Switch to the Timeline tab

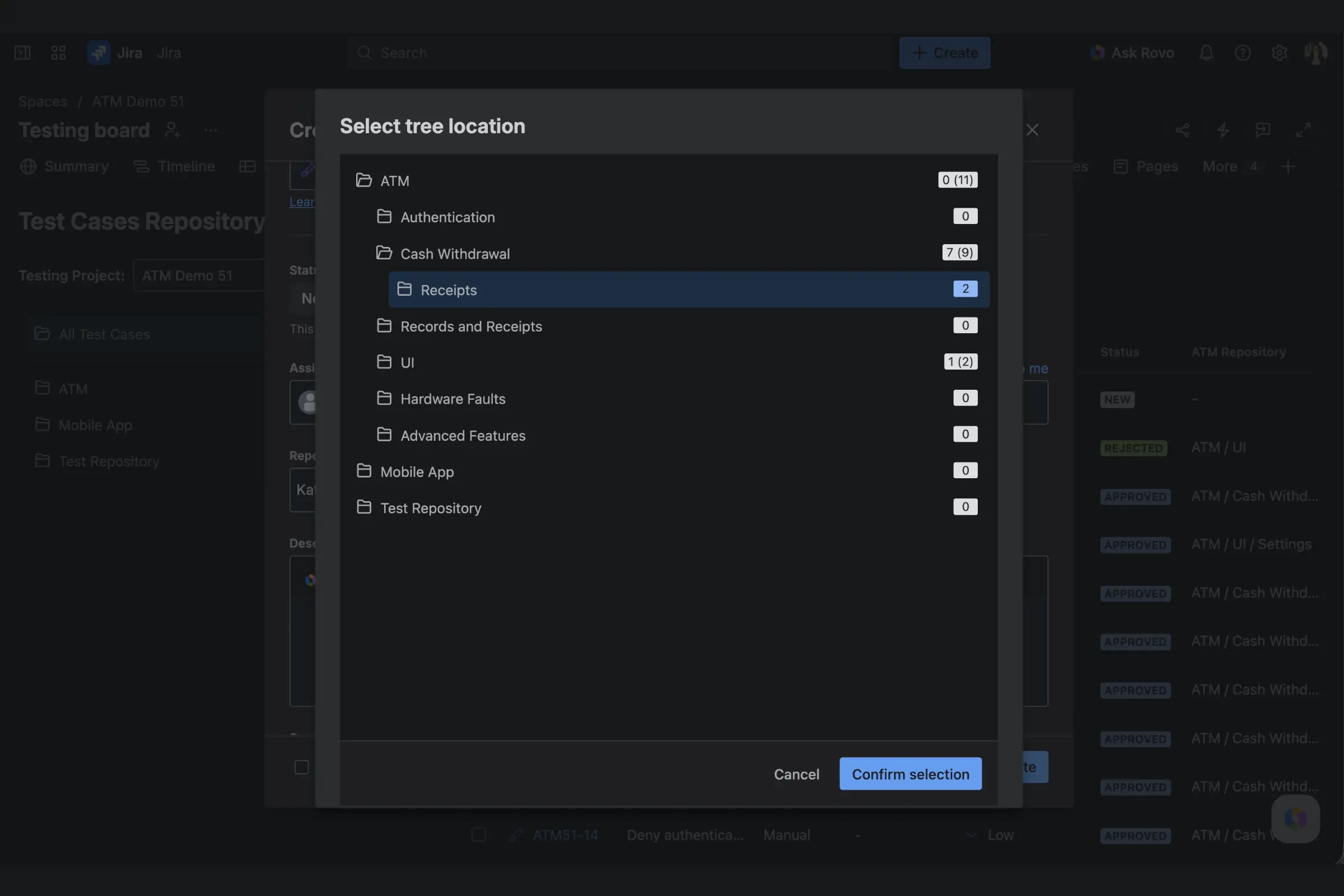point(185,166)
